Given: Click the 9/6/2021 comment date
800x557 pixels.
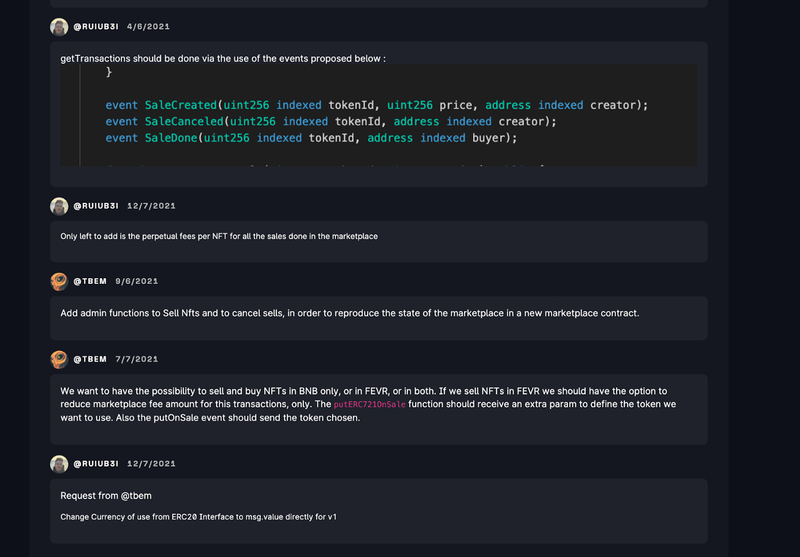Looking at the screenshot, I should (x=136, y=281).
